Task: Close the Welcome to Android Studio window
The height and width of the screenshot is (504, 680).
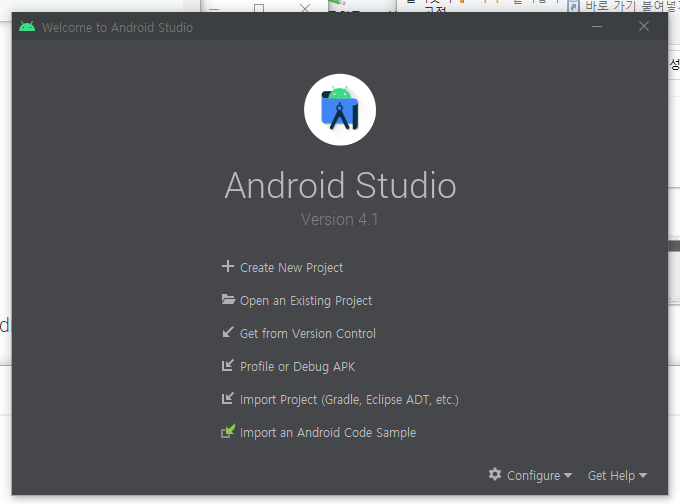Action: [x=644, y=26]
